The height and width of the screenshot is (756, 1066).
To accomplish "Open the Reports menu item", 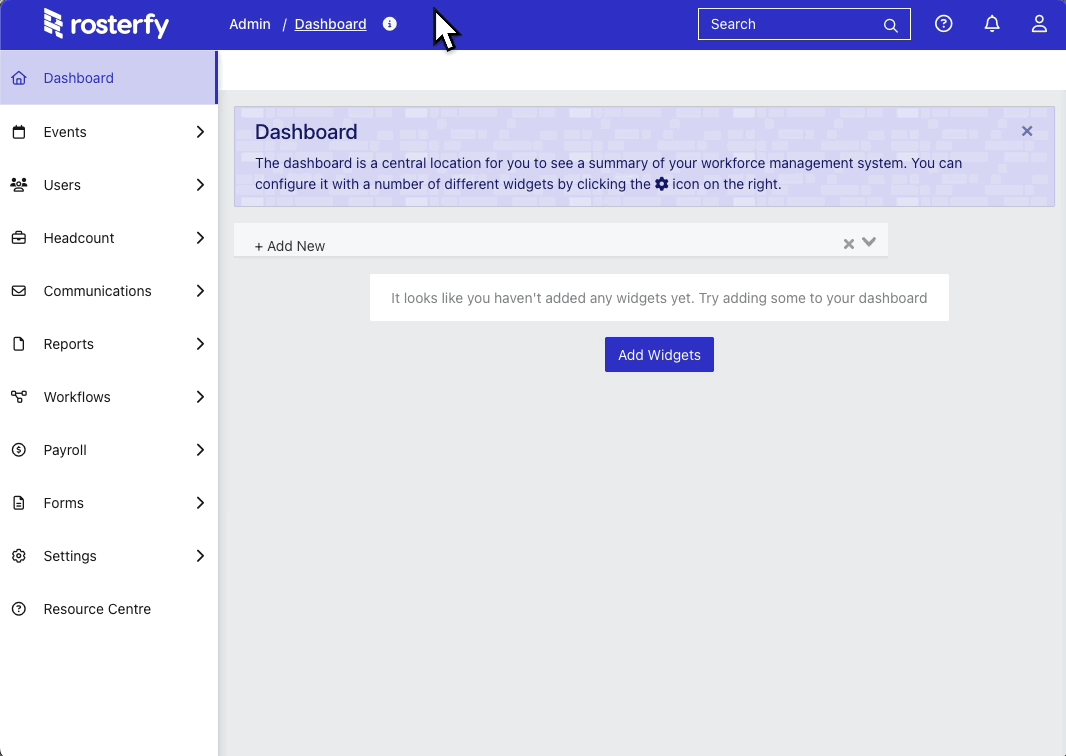I will (x=109, y=344).
